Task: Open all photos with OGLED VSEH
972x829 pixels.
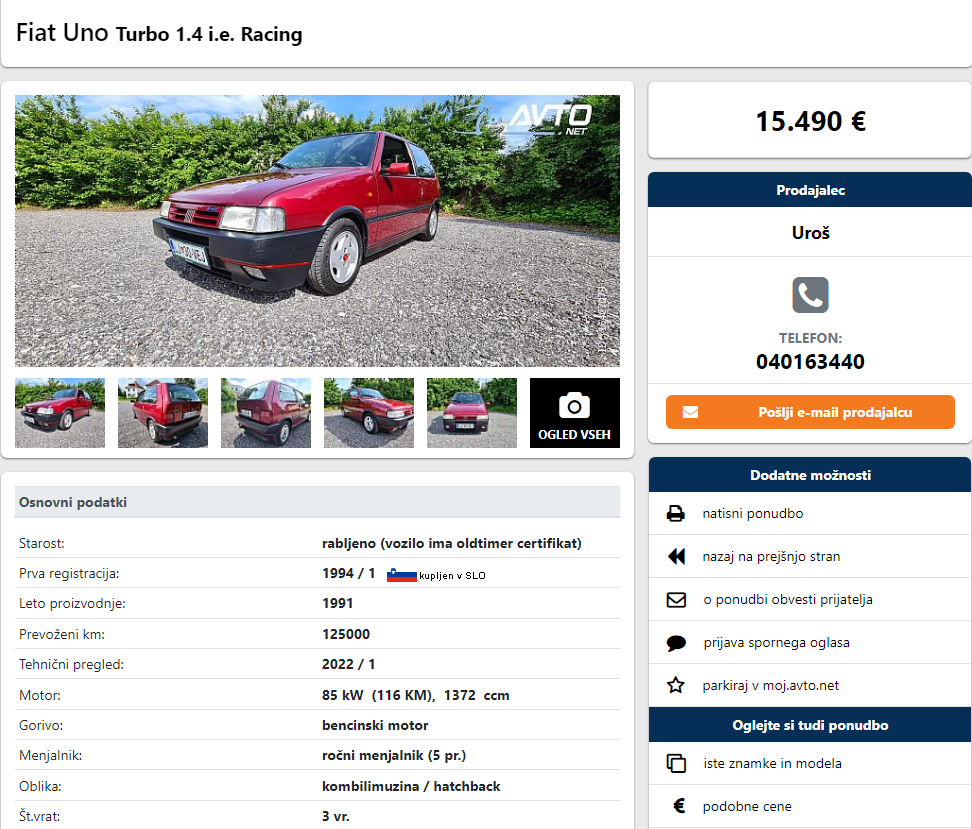Action: 575,413
